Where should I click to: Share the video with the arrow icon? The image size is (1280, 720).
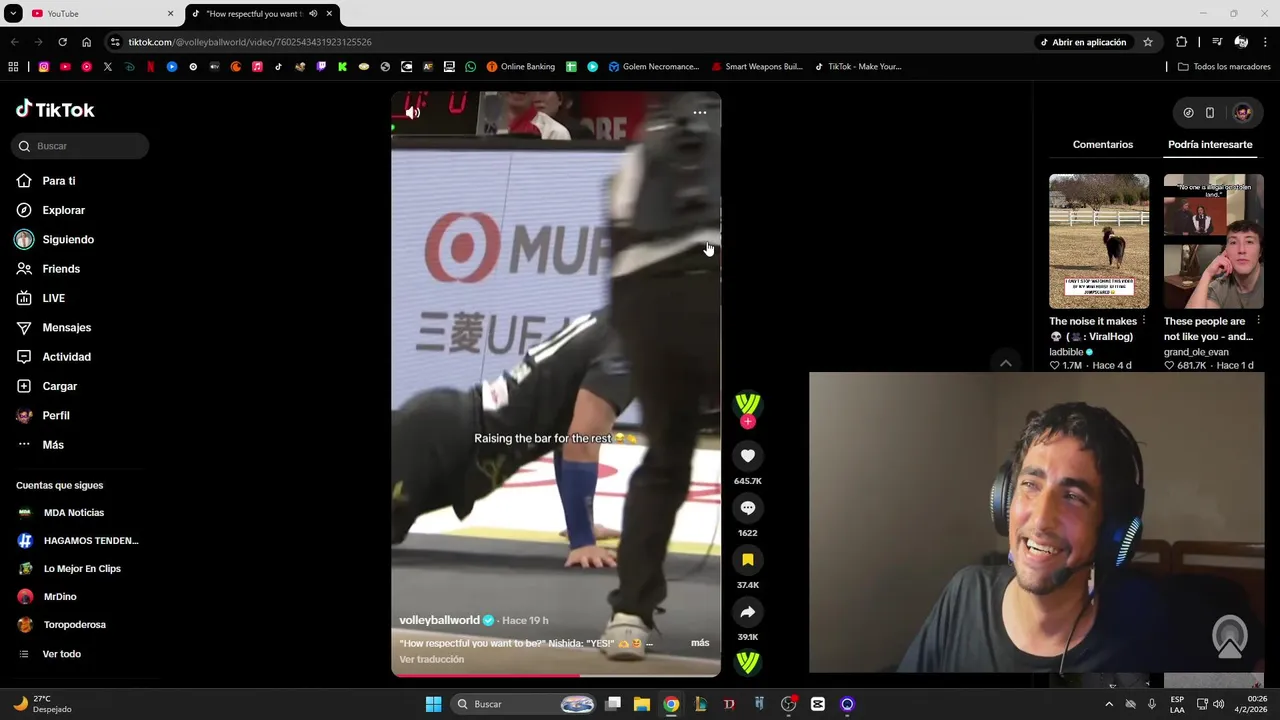(x=747, y=612)
